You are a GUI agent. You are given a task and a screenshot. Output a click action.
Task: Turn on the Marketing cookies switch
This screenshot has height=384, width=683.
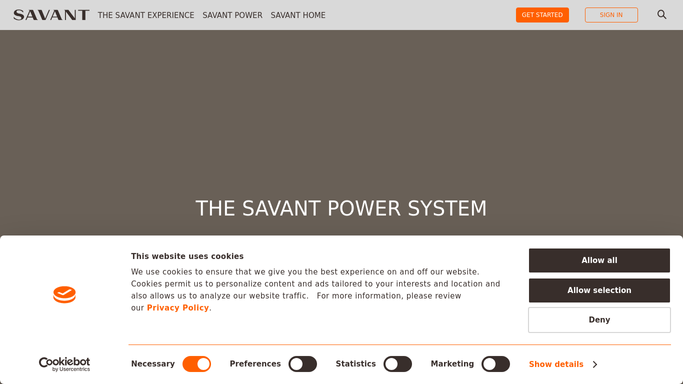[x=496, y=364]
